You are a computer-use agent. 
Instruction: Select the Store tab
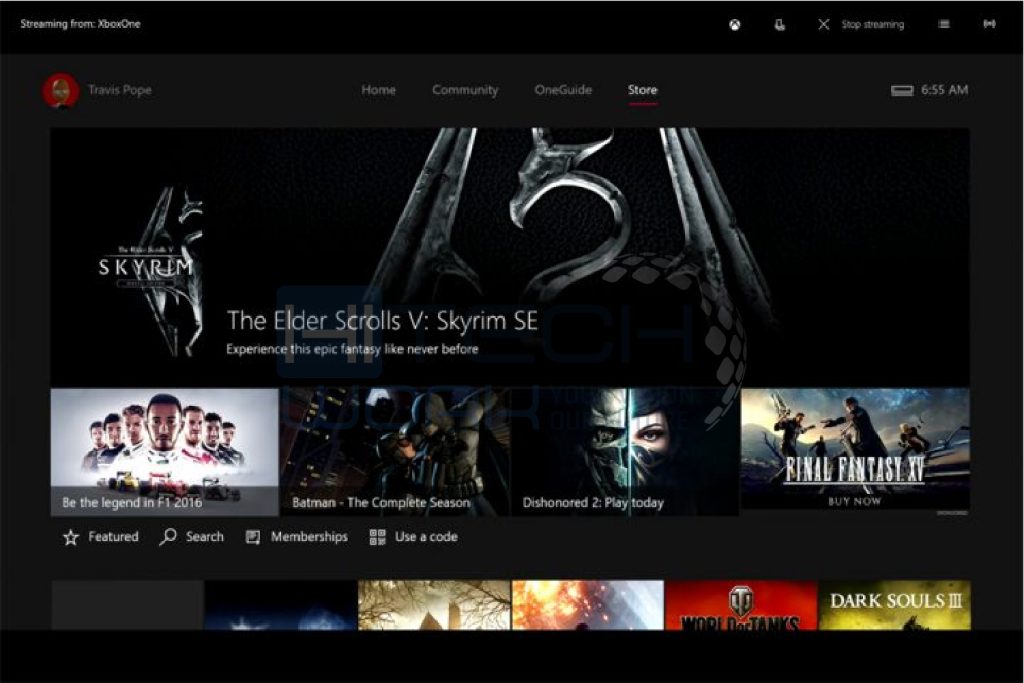point(643,90)
